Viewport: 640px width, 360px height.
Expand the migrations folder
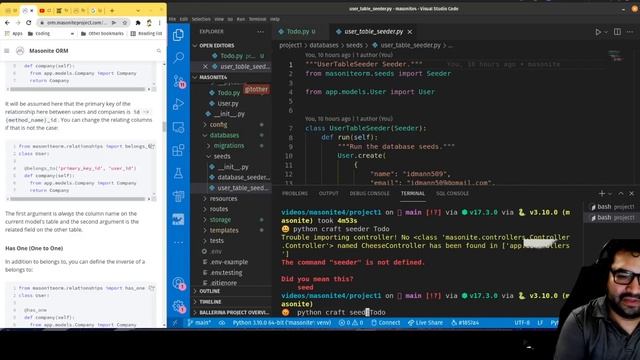(229, 146)
